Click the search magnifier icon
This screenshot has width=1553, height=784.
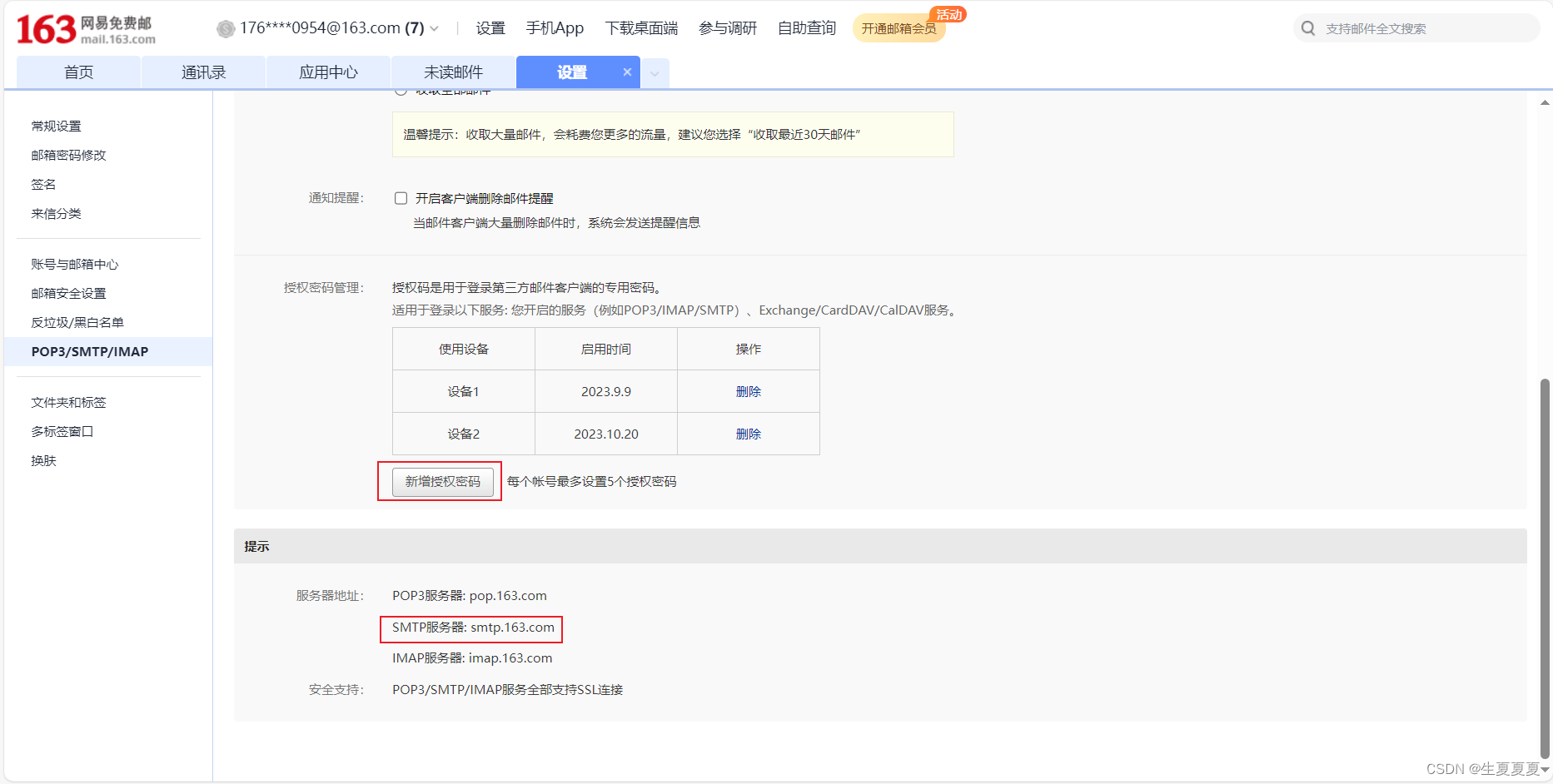[x=1308, y=28]
